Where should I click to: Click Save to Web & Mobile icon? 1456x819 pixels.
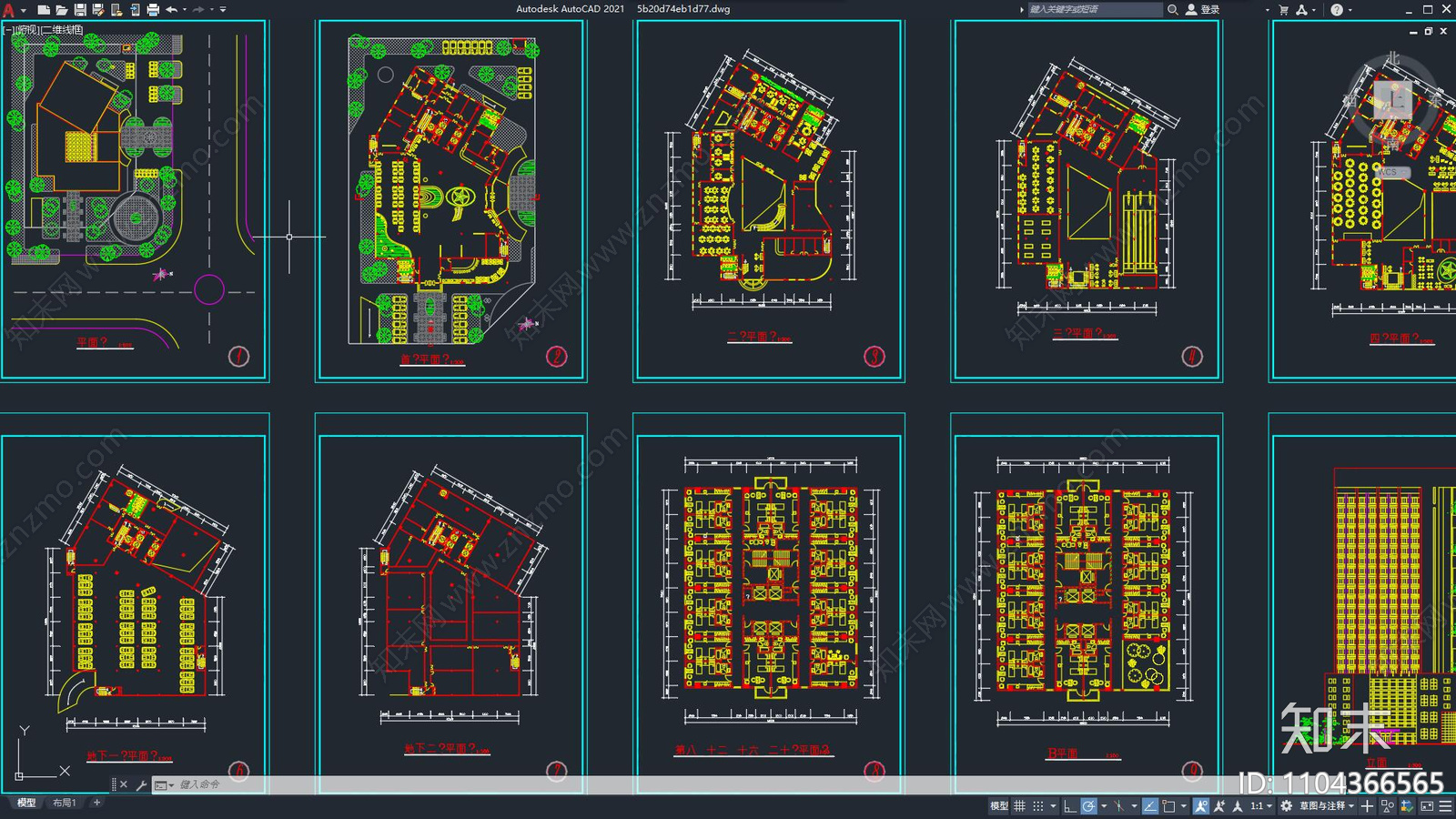[x=136, y=10]
